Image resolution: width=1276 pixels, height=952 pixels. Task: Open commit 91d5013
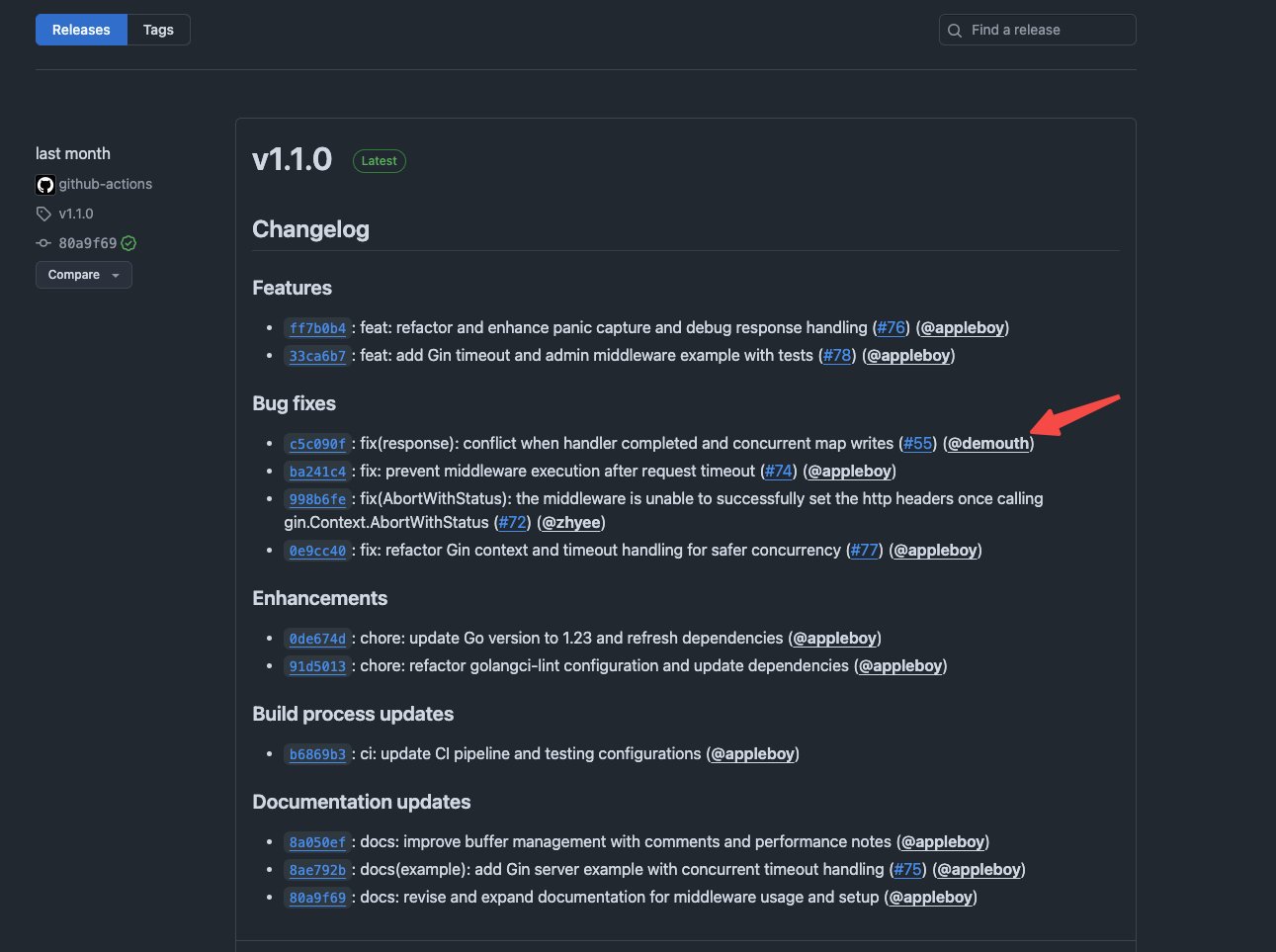317,666
